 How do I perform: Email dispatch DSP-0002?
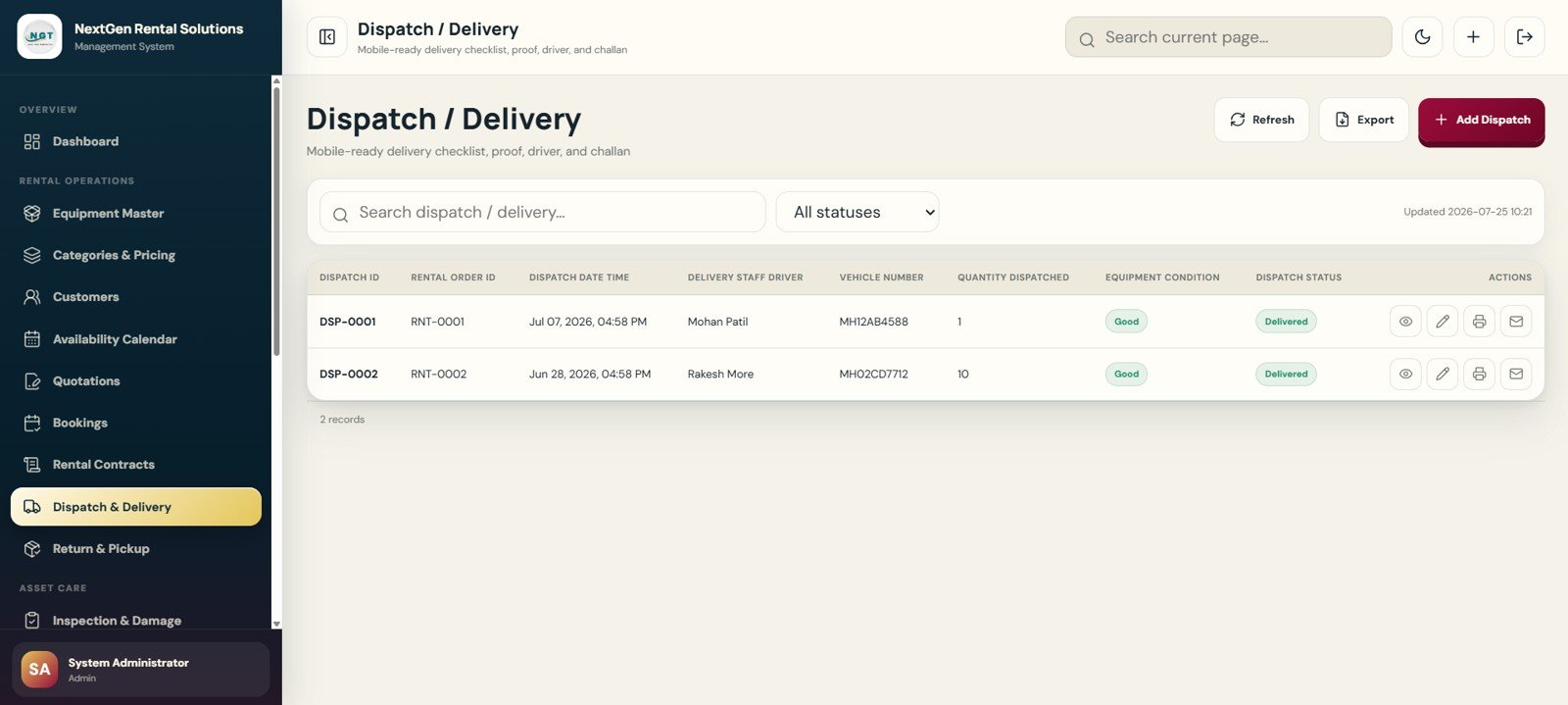click(1516, 374)
